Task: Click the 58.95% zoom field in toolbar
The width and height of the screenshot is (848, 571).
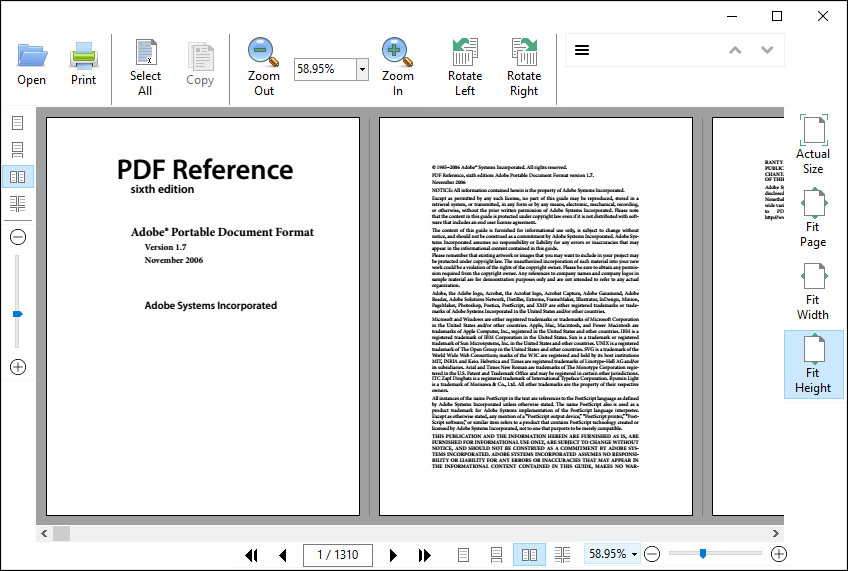Action: tap(325, 69)
